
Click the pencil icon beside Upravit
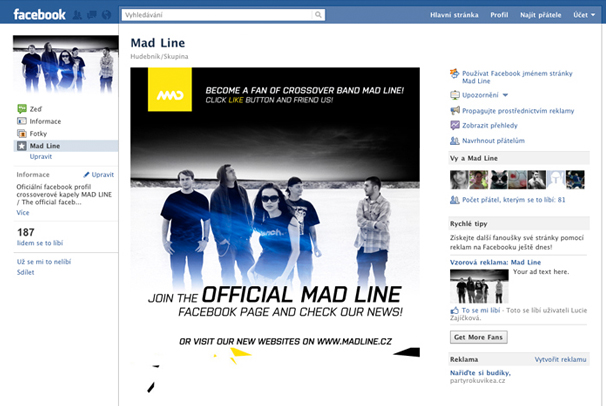coord(87,175)
